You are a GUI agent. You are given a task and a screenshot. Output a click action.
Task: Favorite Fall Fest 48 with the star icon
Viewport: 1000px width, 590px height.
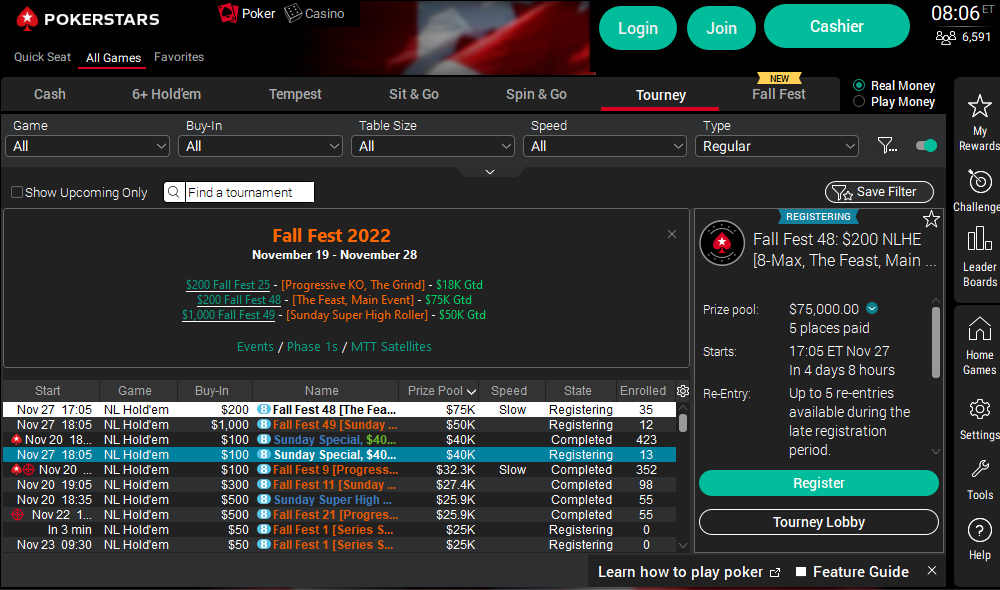pos(931,219)
